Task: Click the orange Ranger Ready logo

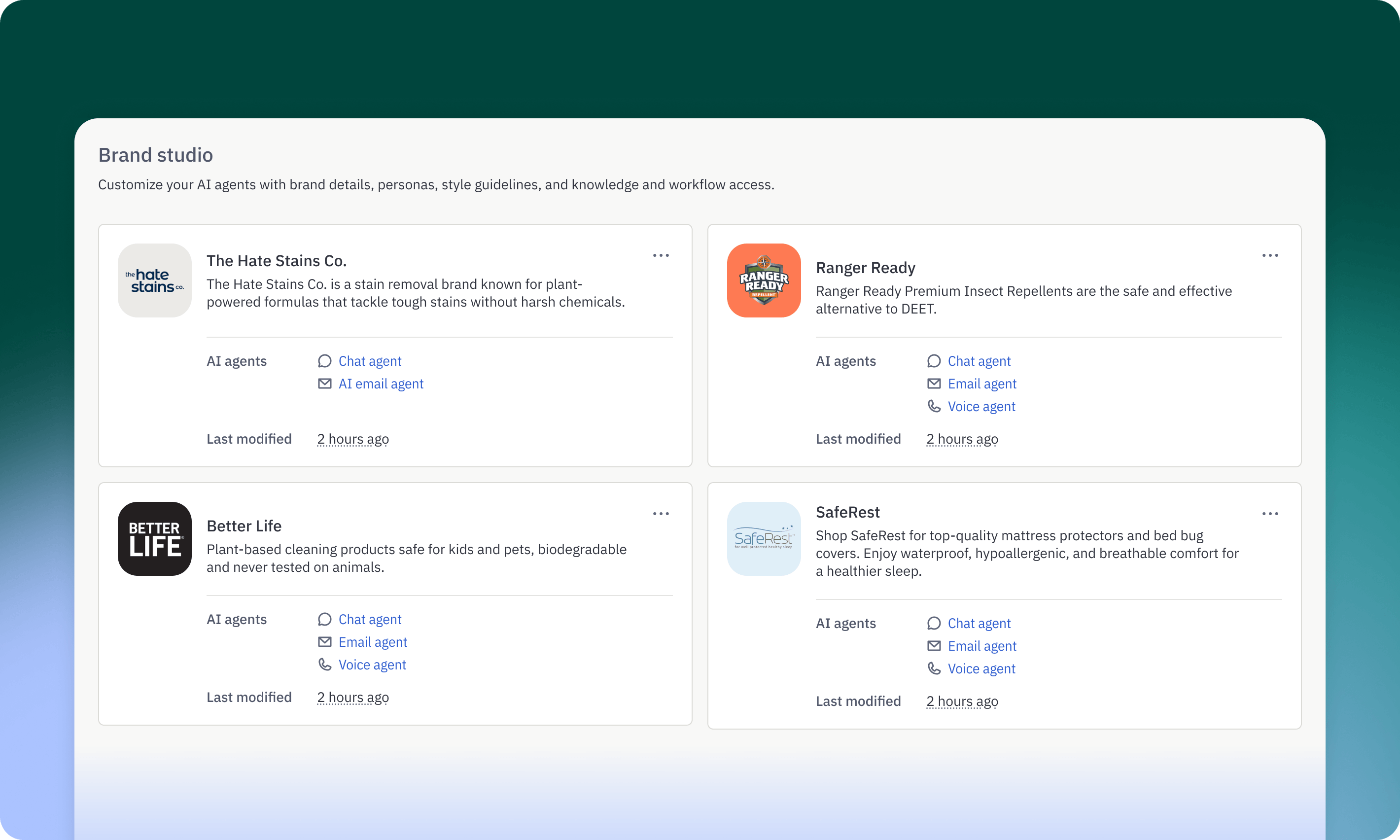Action: 764,281
